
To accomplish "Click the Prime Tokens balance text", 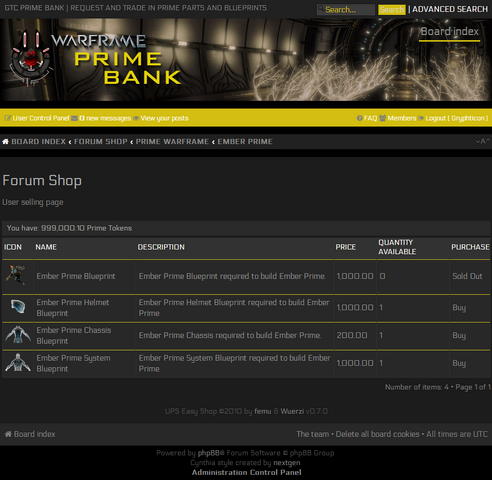I will click(x=69, y=228).
